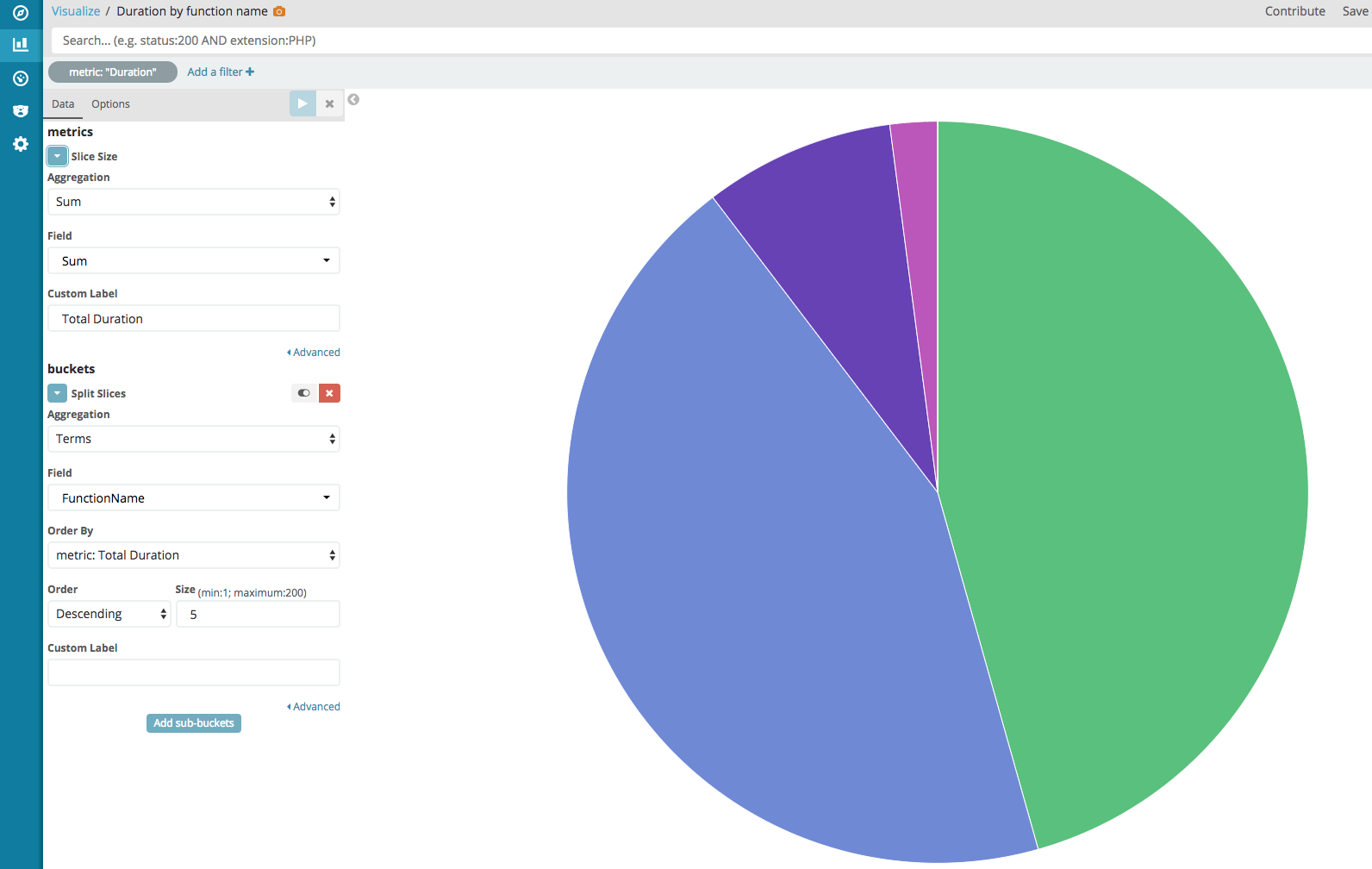1372x869 pixels.
Task: Collapse the editor panel via arrow icon
Action: click(353, 100)
